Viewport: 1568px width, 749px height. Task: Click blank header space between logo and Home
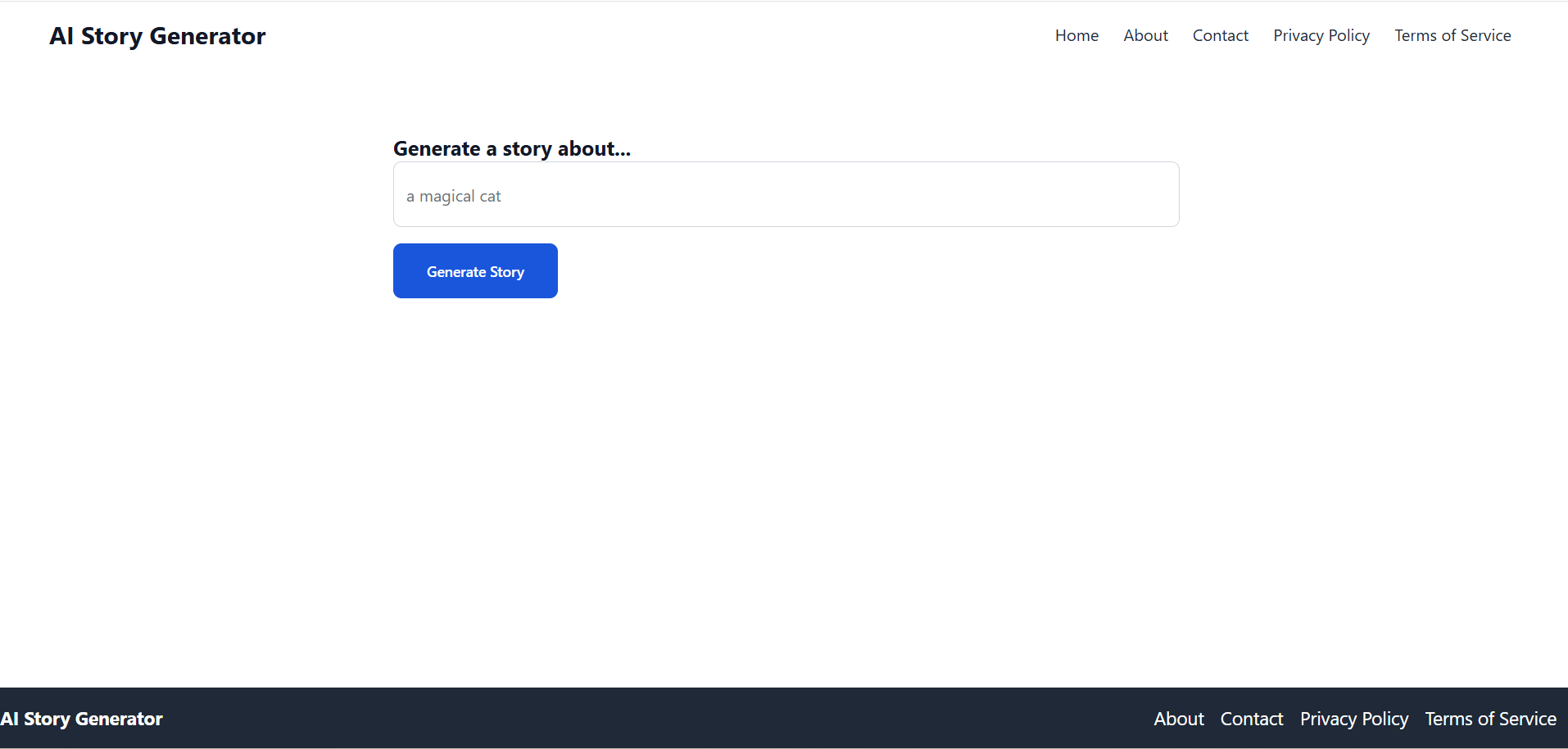point(655,36)
